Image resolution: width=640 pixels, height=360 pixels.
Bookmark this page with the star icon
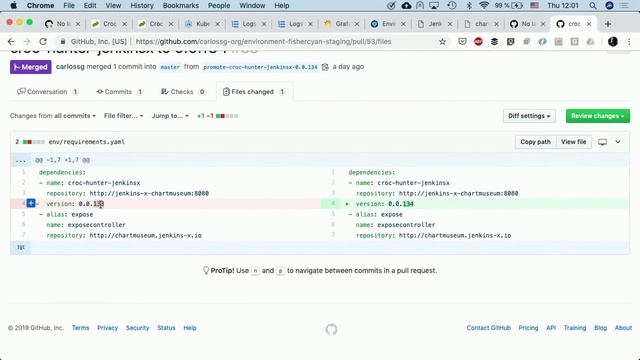[442, 42]
